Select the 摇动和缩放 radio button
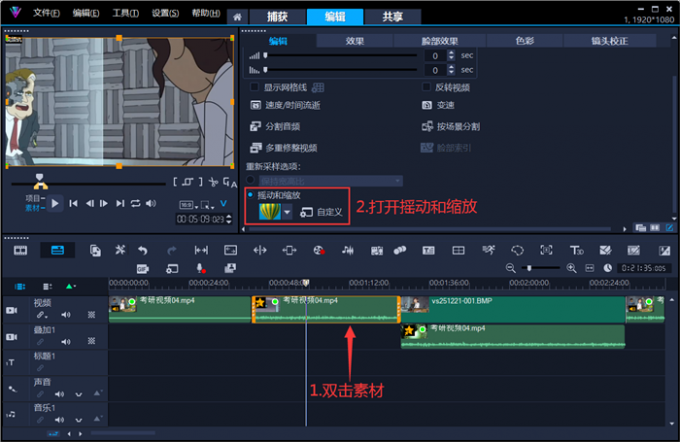The height and width of the screenshot is (442, 680). pyautogui.click(x=250, y=195)
